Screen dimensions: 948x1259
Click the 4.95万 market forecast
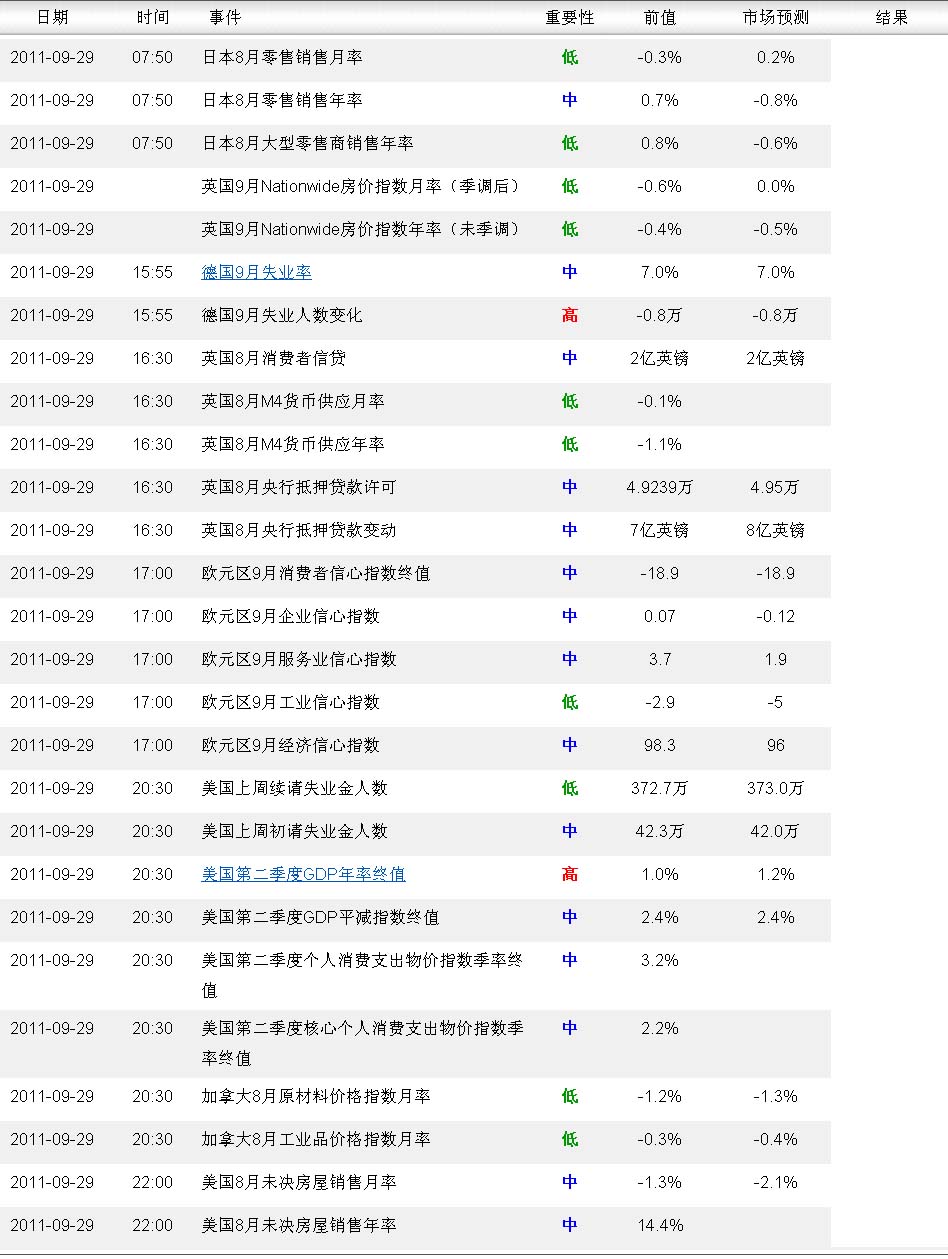pyautogui.click(x=776, y=487)
